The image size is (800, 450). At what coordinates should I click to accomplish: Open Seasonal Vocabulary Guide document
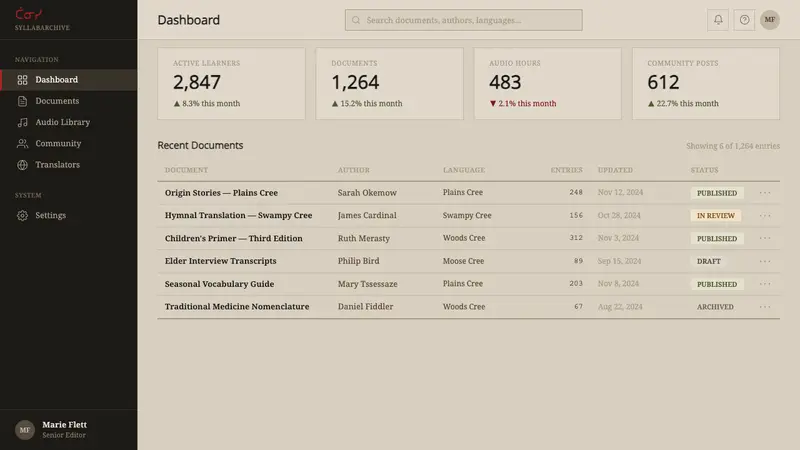point(219,284)
